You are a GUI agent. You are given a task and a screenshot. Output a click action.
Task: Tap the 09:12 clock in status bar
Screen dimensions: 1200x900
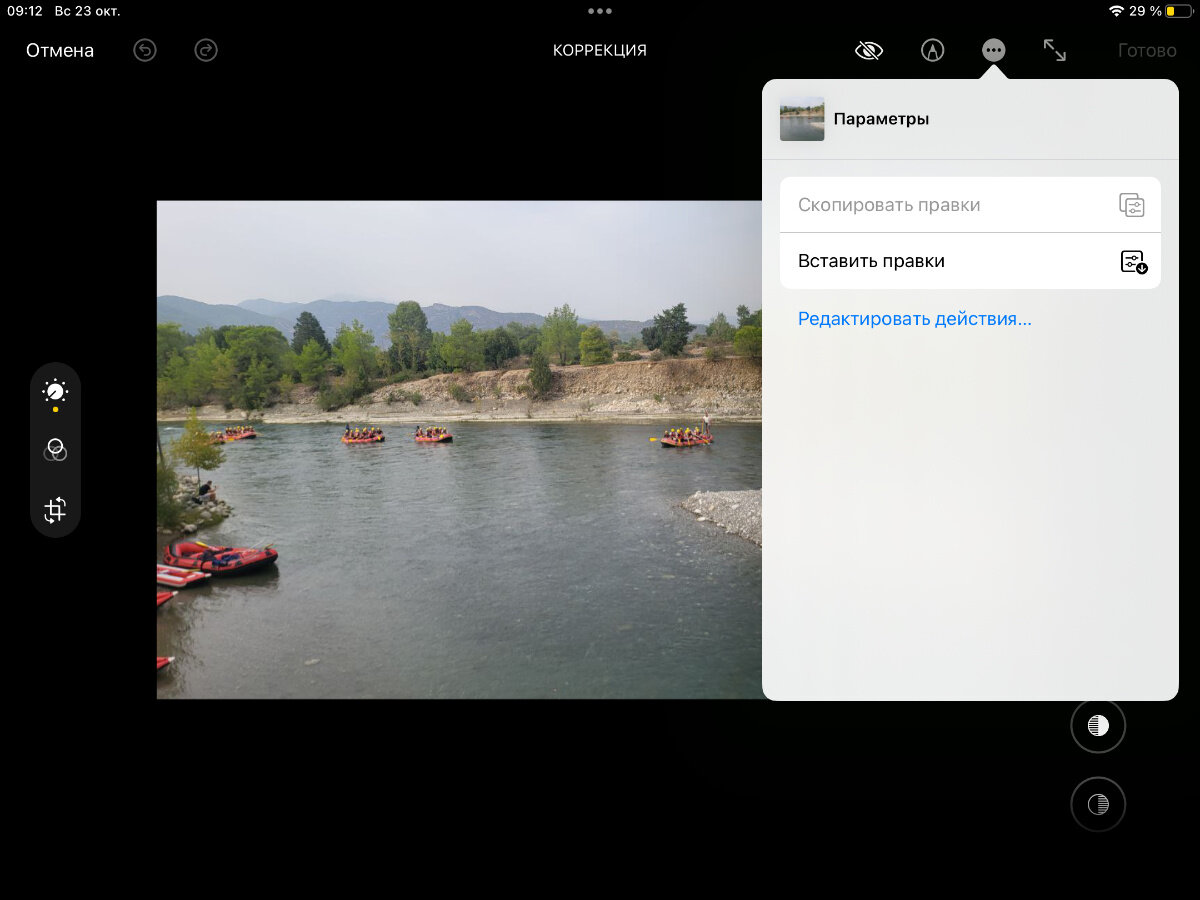[25, 11]
